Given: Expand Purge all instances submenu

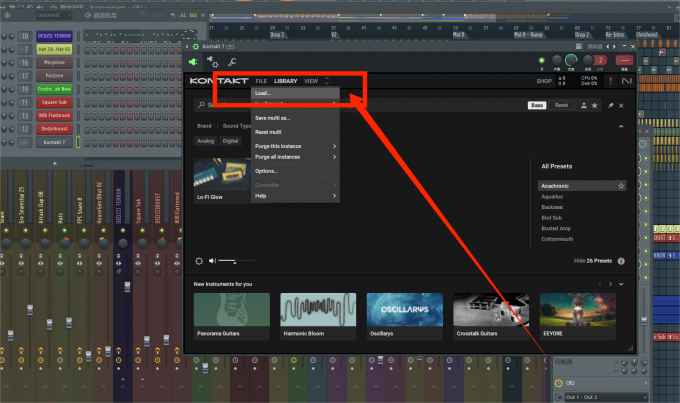Looking at the screenshot, I should [334, 157].
